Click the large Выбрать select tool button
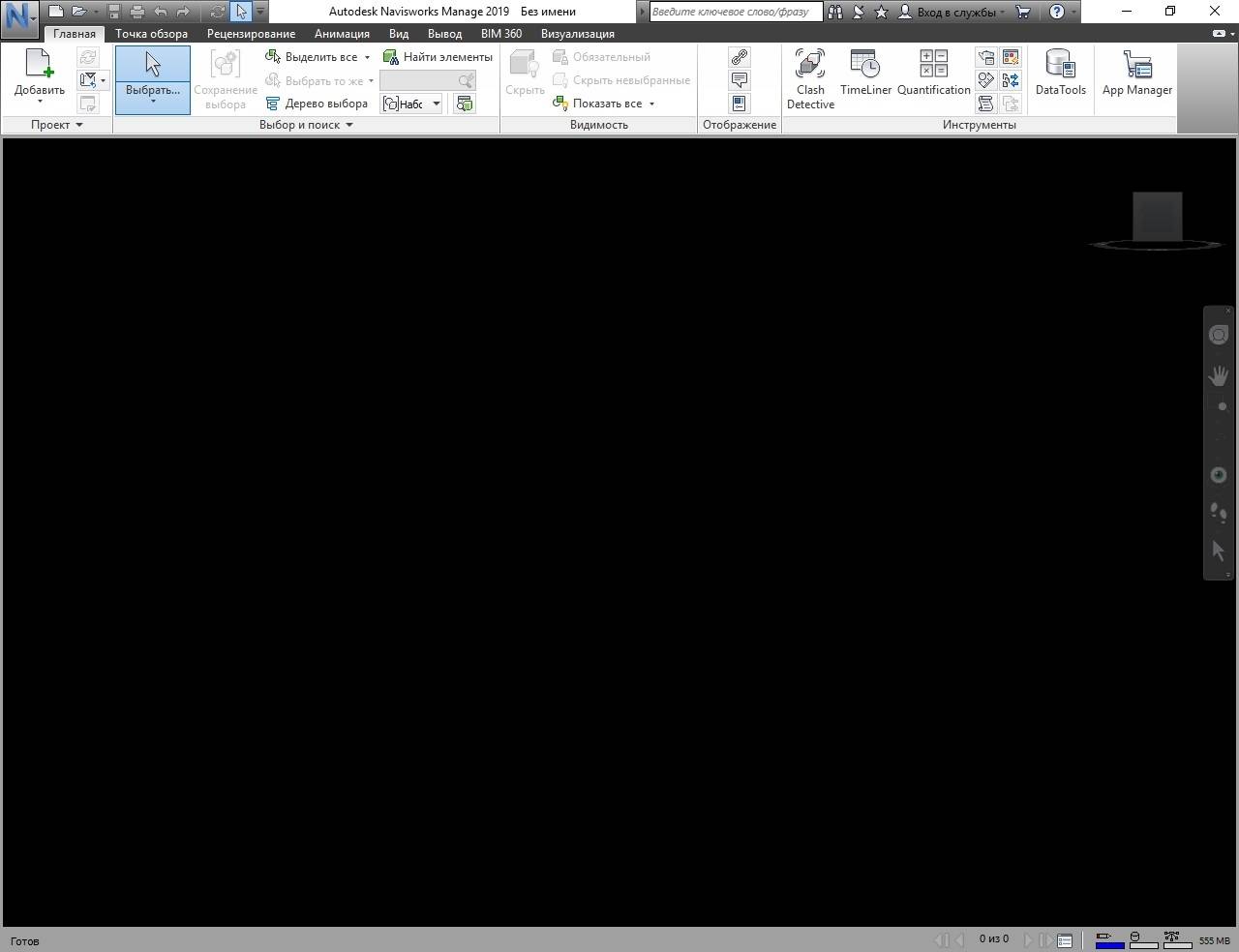The image size is (1239, 952). tap(153, 79)
